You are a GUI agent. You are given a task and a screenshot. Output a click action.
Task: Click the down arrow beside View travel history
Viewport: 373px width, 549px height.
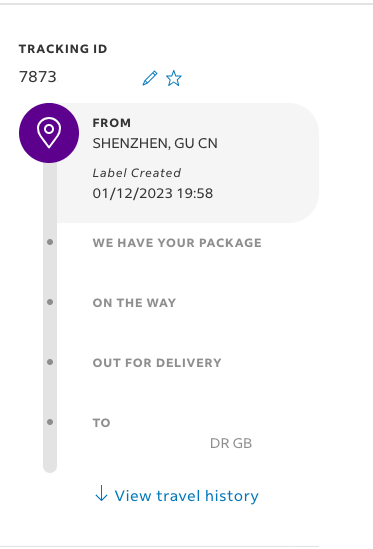click(x=101, y=493)
